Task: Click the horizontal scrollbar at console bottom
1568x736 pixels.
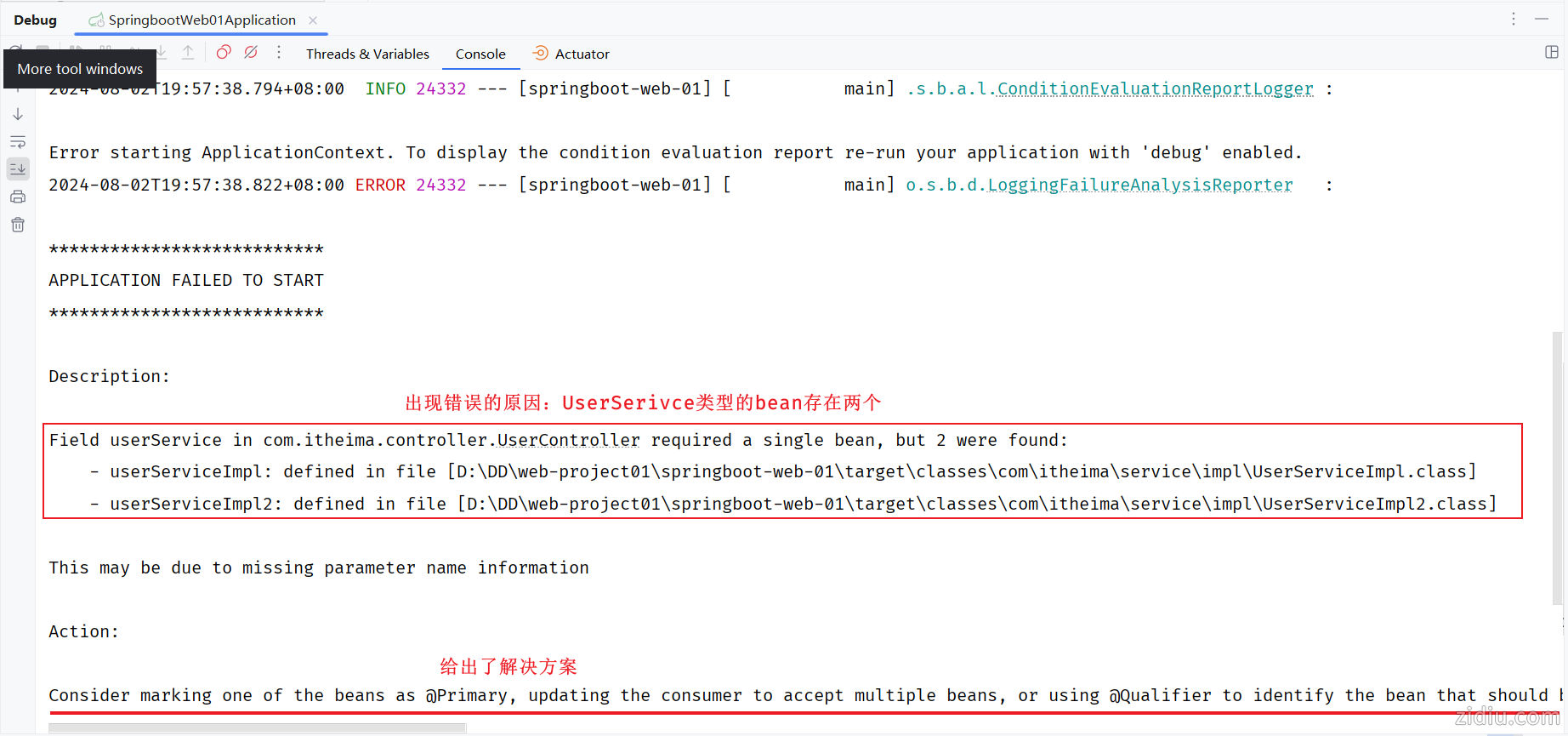Action: [257, 727]
